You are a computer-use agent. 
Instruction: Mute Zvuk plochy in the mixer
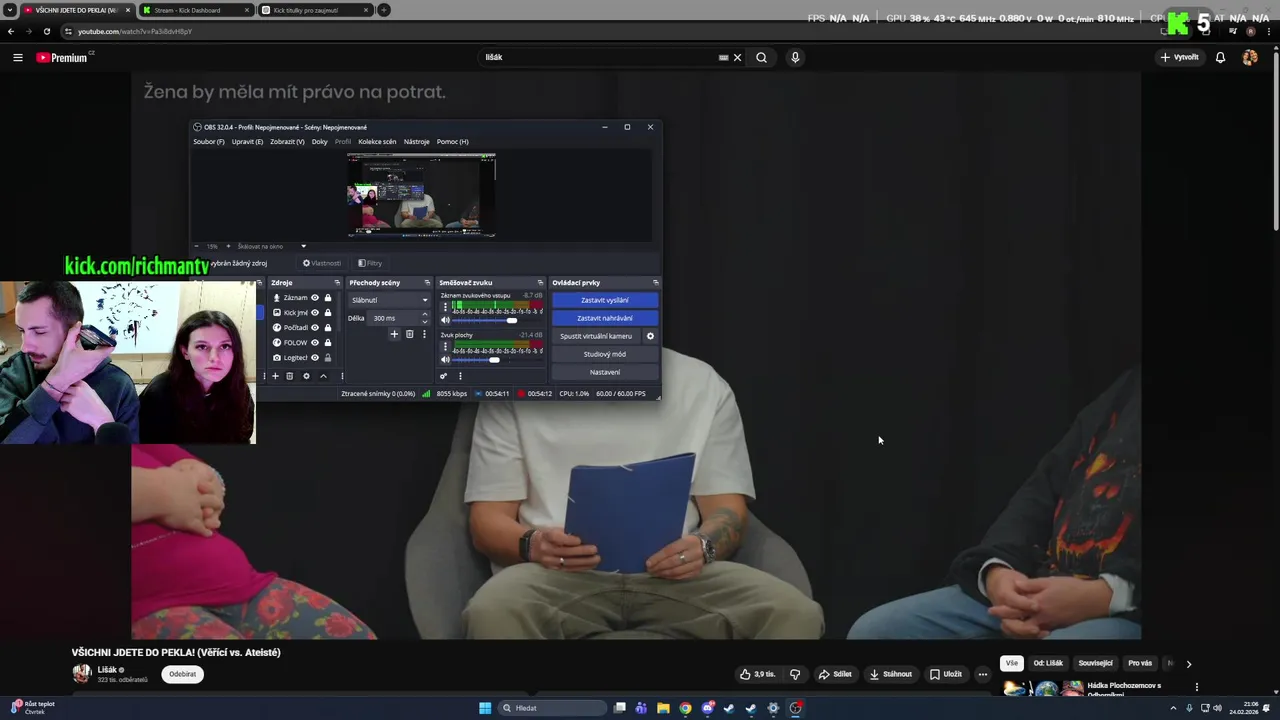[445, 359]
